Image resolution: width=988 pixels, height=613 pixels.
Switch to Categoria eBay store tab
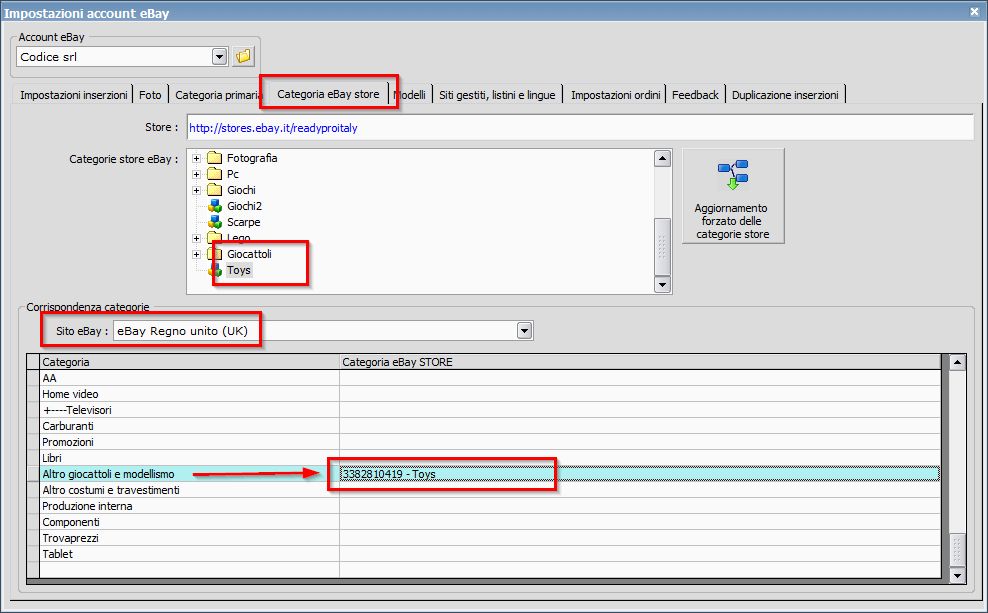(328, 94)
